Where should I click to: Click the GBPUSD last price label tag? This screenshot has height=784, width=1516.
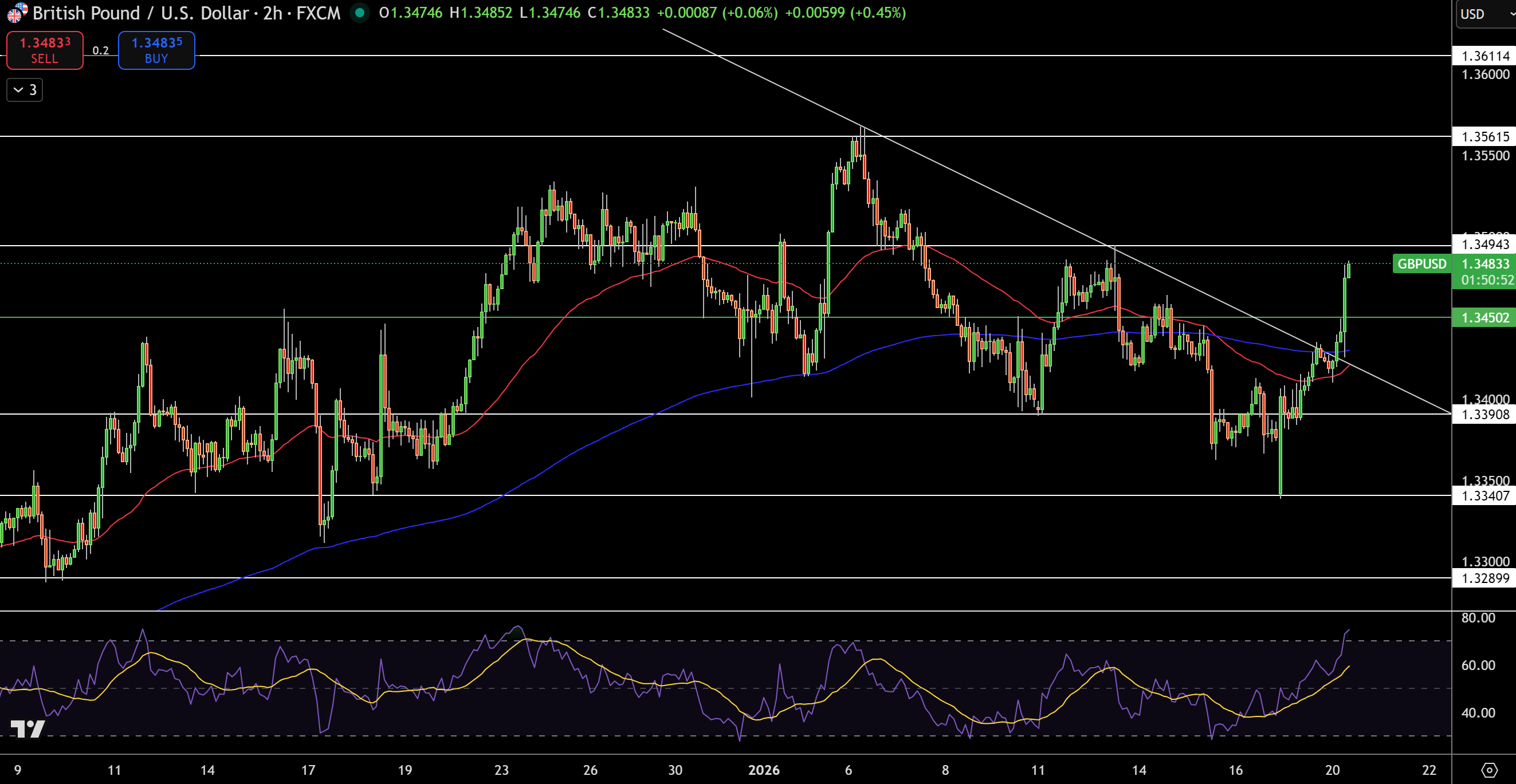tap(1422, 263)
